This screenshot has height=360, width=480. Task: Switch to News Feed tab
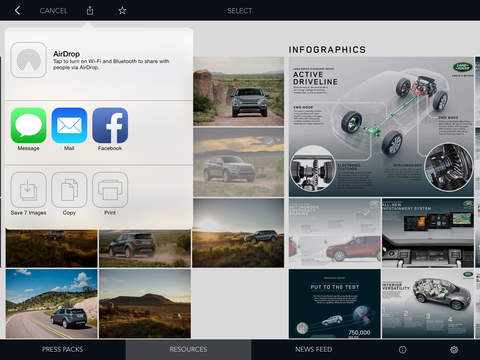314,349
